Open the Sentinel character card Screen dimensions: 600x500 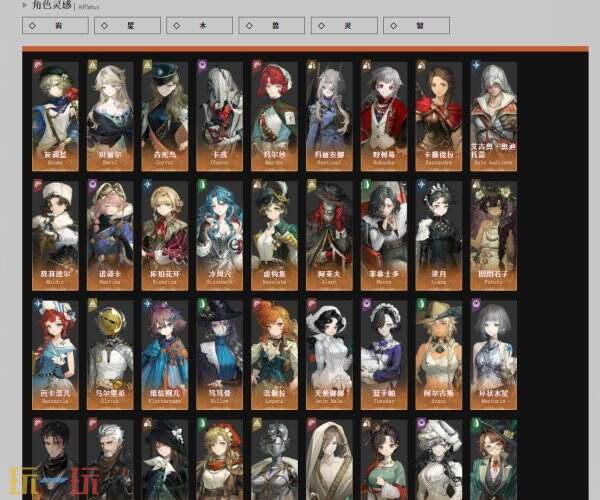(x=329, y=116)
